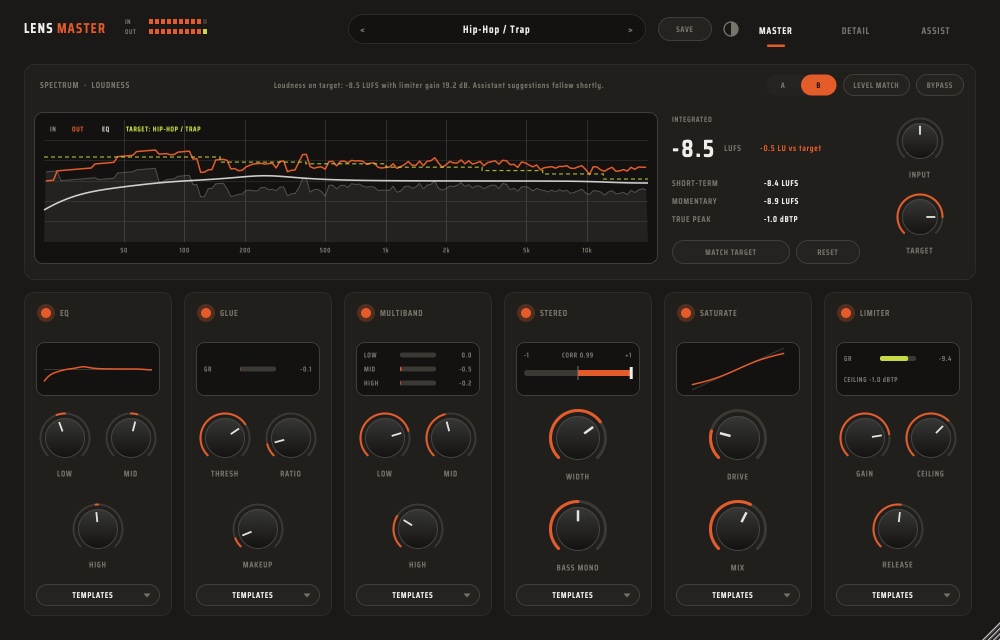Screen dimensions: 1000x640
Task: Click the Limiter Ceiling knob
Action: point(931,438)
